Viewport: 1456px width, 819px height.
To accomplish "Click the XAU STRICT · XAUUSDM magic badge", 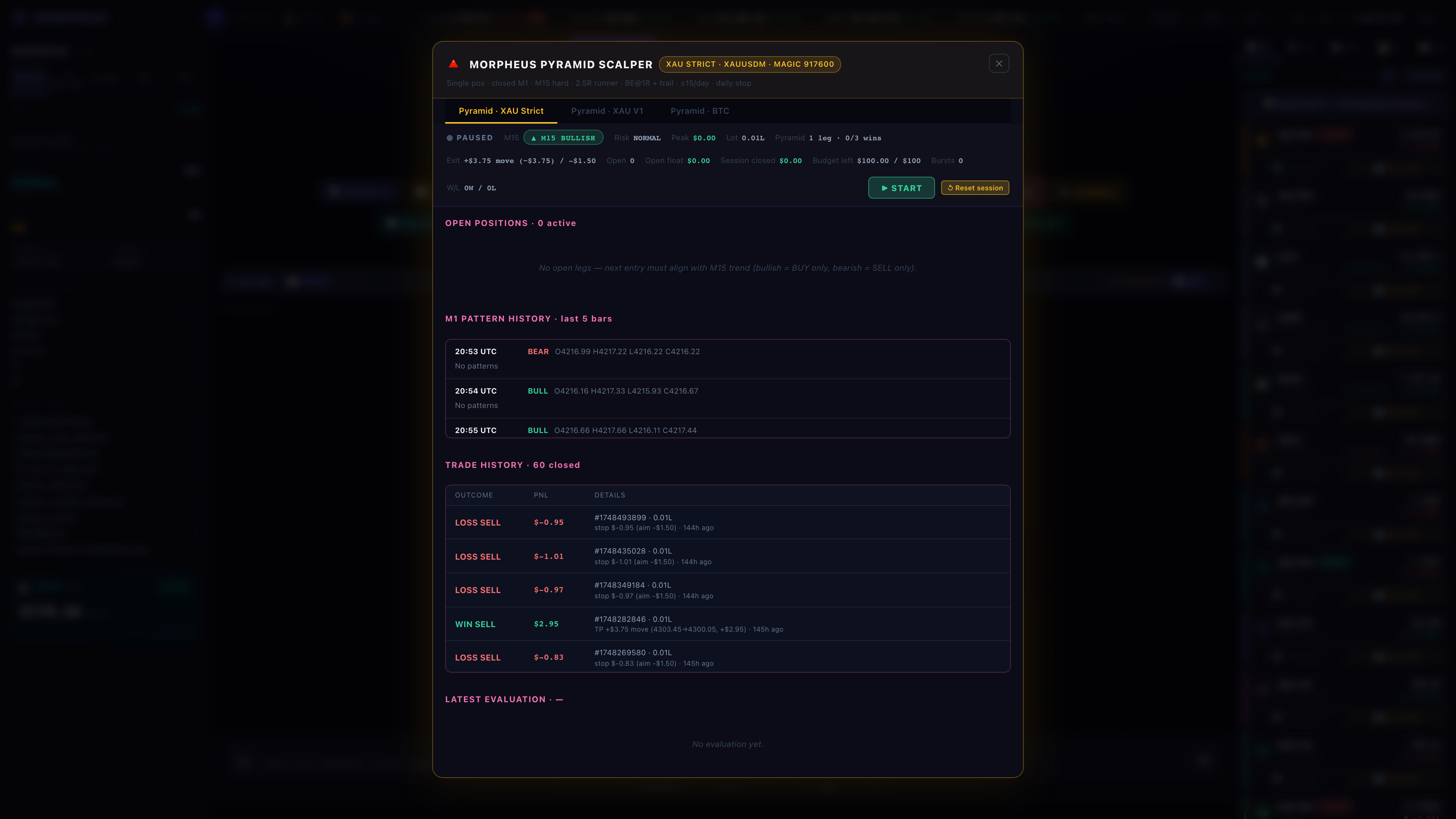I will pyautogui.click(x=750, y=64).
